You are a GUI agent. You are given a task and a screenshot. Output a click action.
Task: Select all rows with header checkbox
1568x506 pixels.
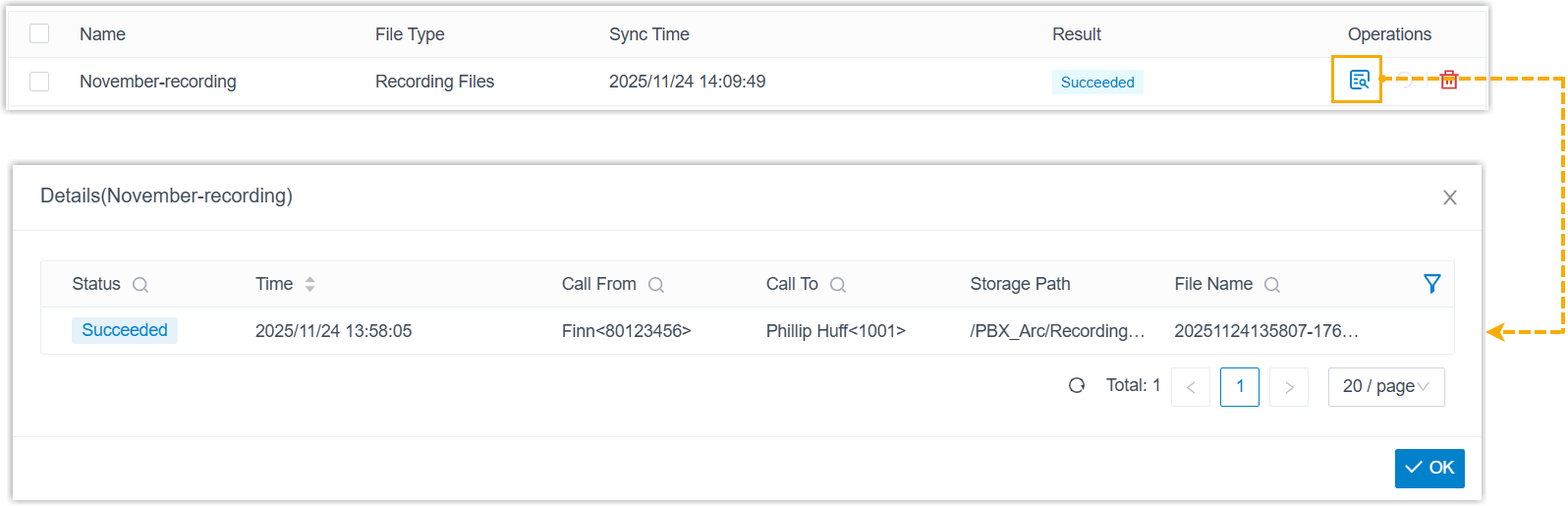(x=39, y=34)
